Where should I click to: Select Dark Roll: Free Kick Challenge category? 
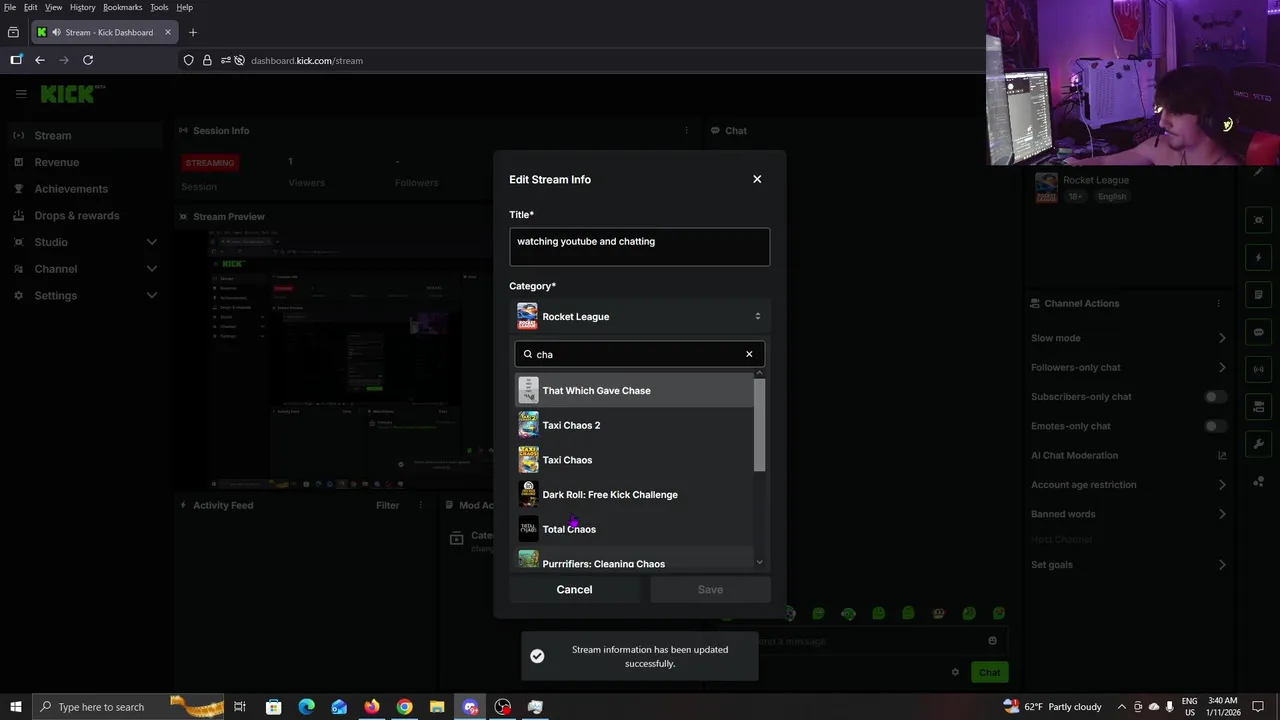634,495
